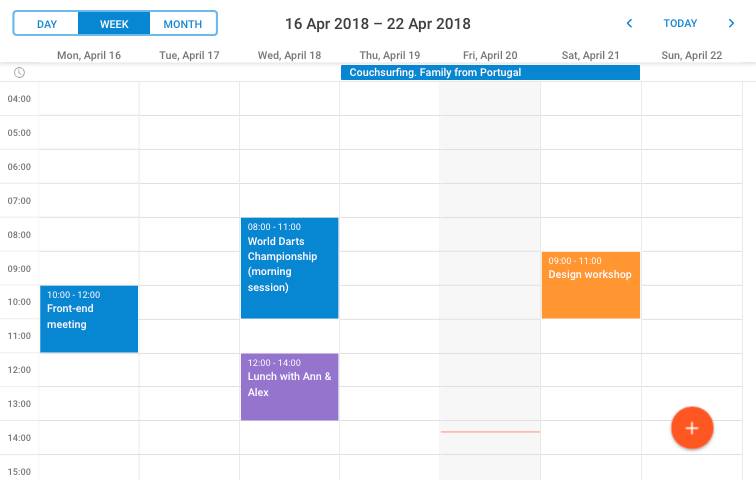Open the Design workshop event

point(591,285)
